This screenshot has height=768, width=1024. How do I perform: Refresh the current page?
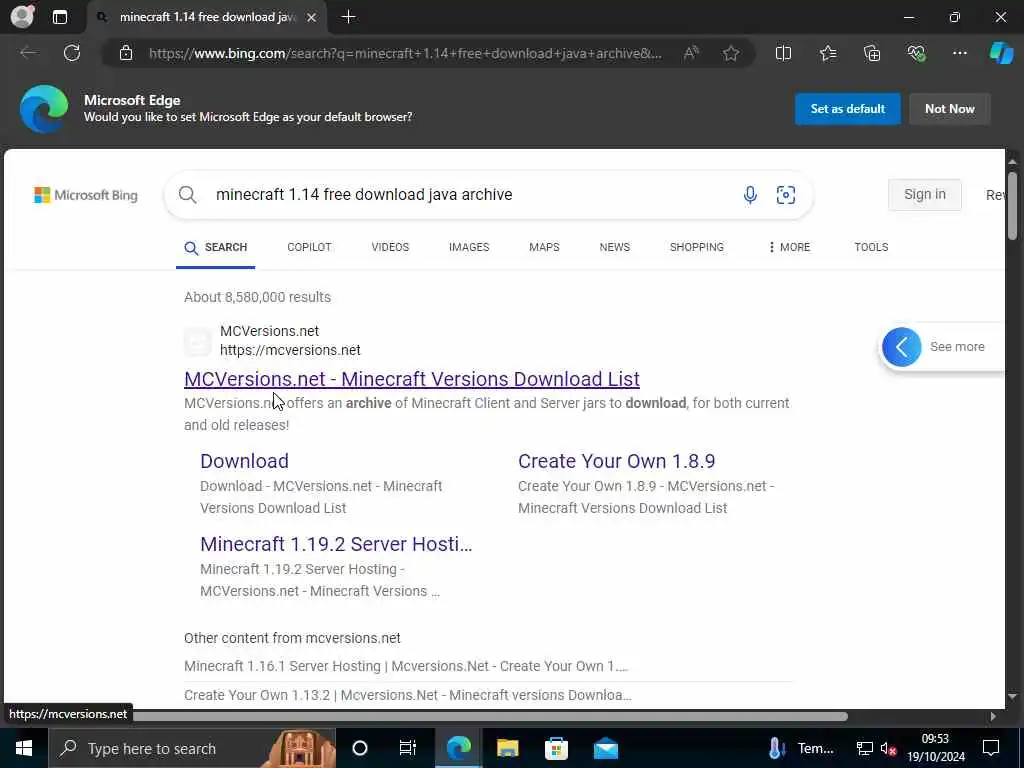pyautogui.click(x=72, y=53)
